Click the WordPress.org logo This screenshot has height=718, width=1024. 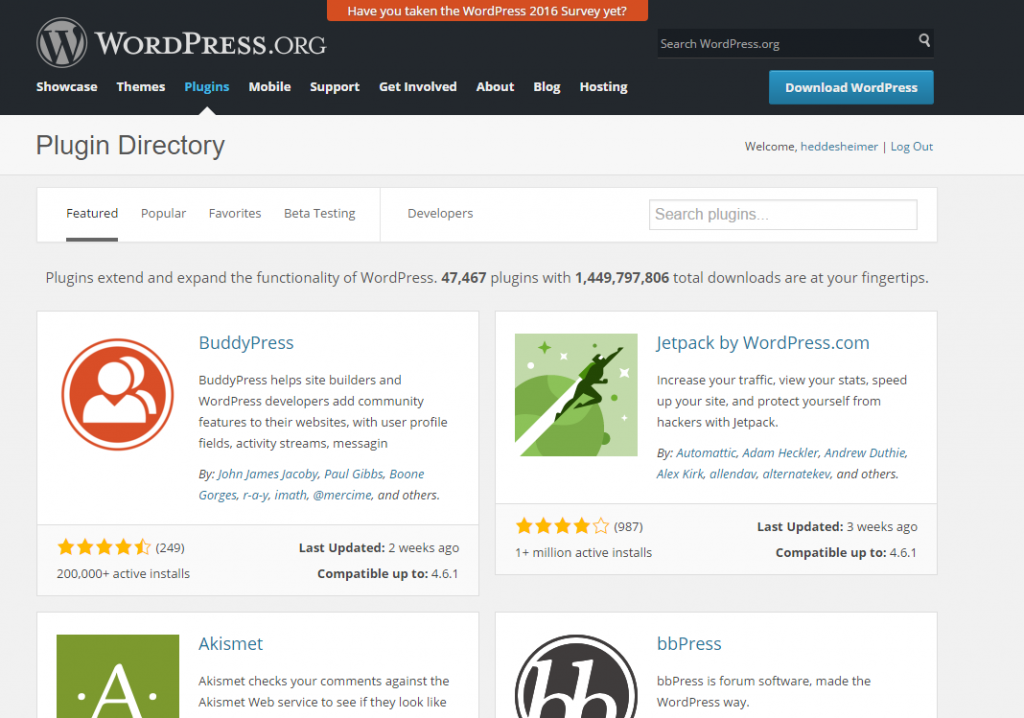click(x=182, y=43)
